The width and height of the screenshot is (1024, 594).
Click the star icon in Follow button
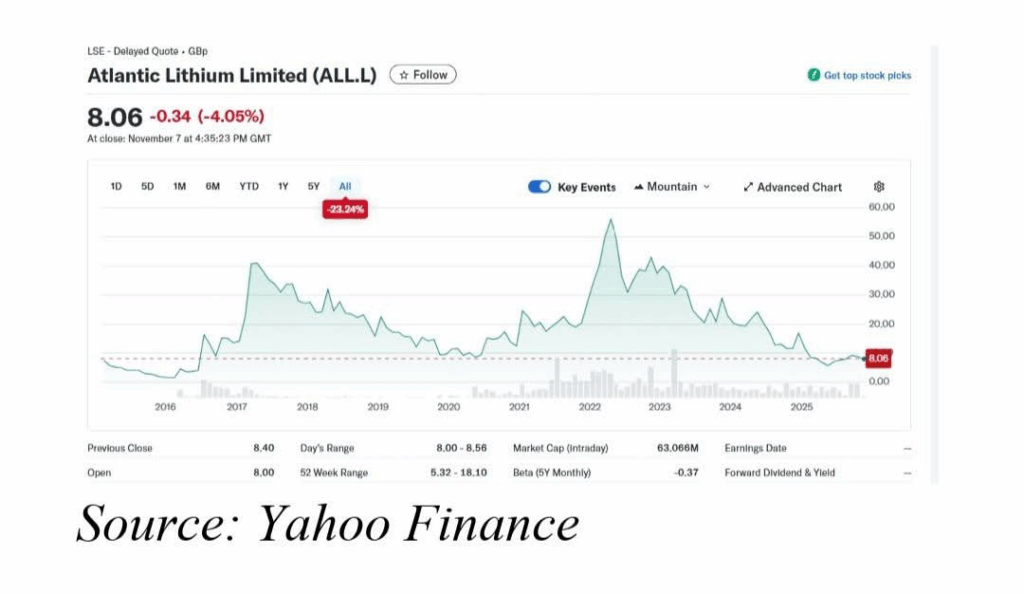pos(402,75)
